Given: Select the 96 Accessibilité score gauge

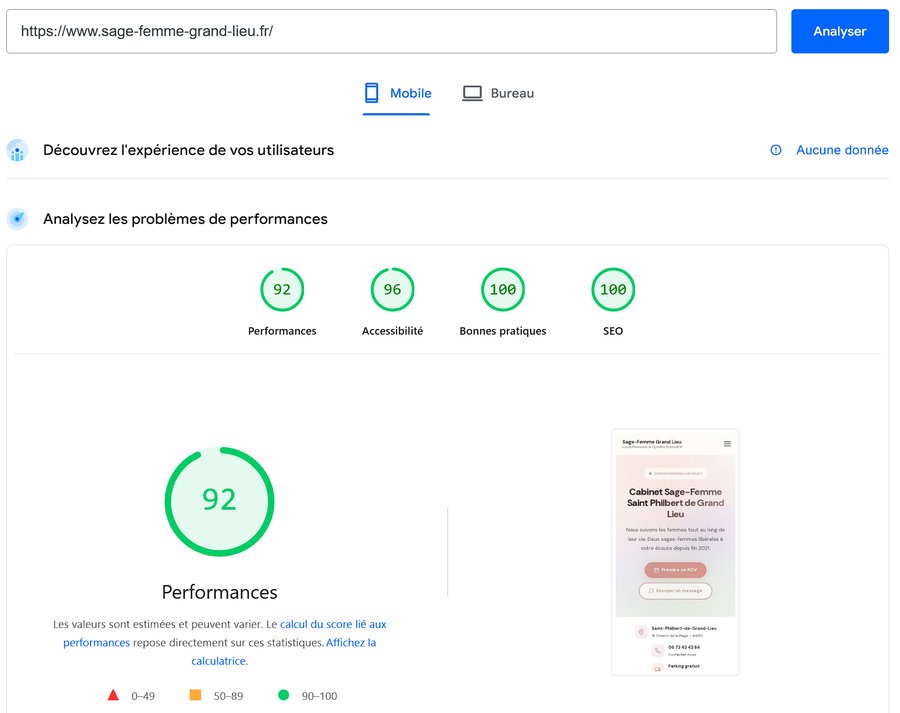Looking at the screenshot, I should pos(392,289).
